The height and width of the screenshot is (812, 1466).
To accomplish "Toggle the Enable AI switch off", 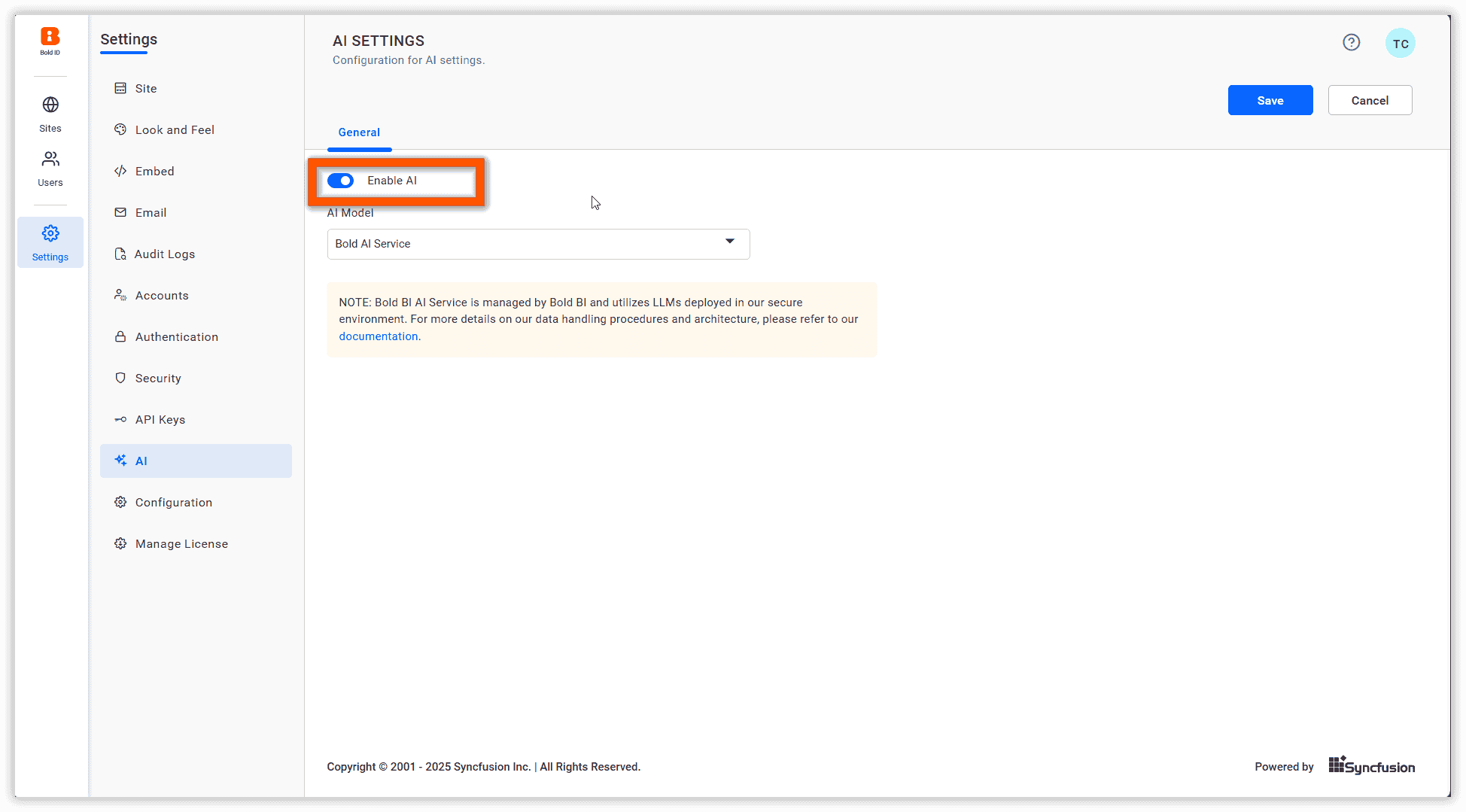I will click(341, 181).
